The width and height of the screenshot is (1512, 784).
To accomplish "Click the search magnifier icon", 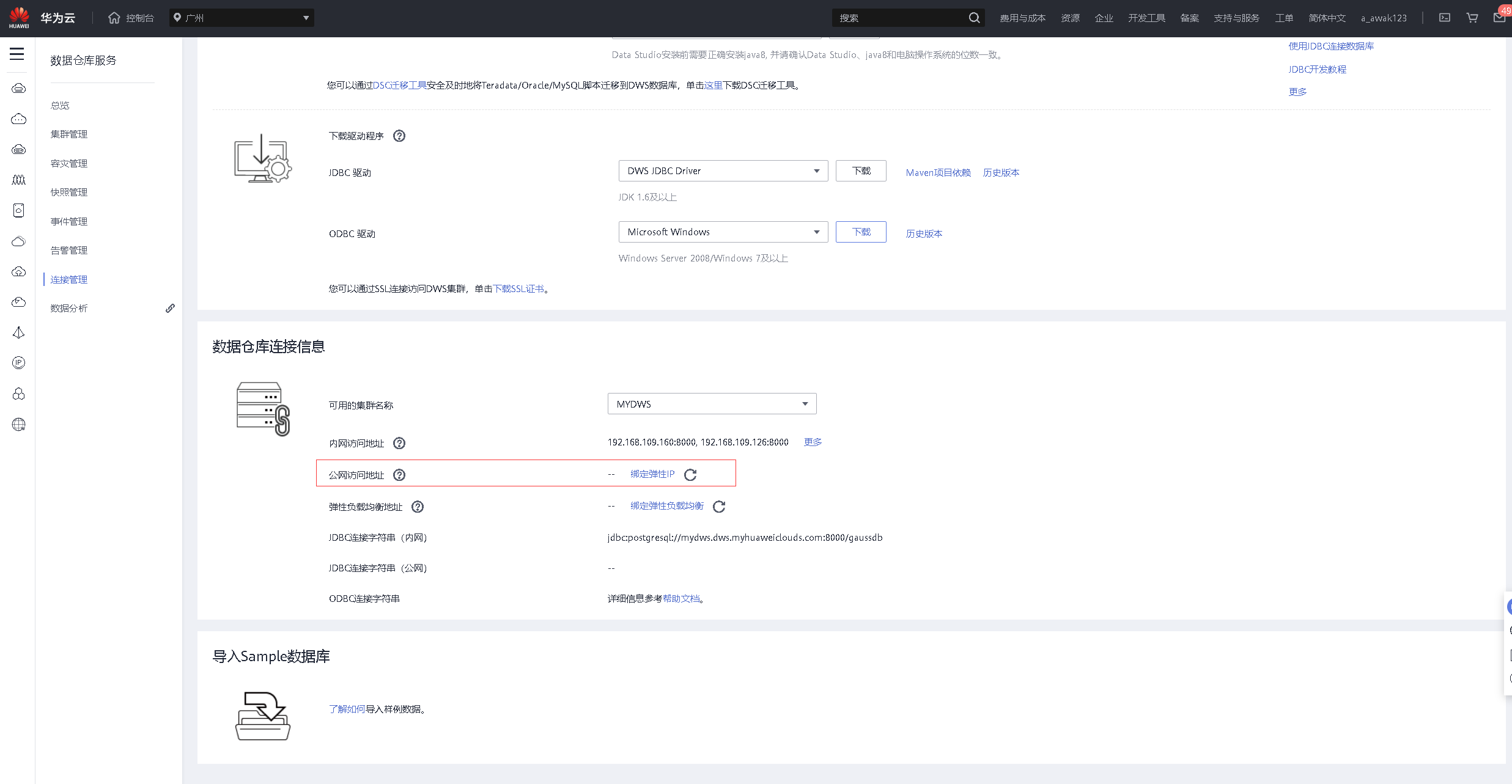I will tap(974, 18).
